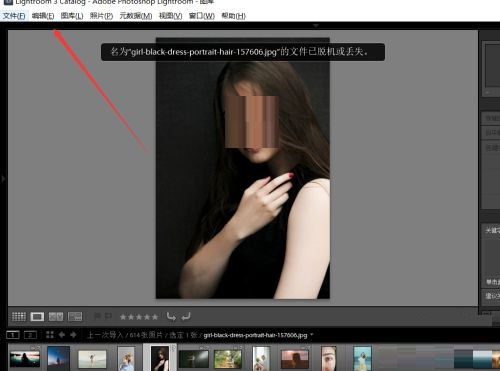Select the highlighted black dress portrait thumbnail

click(160, 359)
